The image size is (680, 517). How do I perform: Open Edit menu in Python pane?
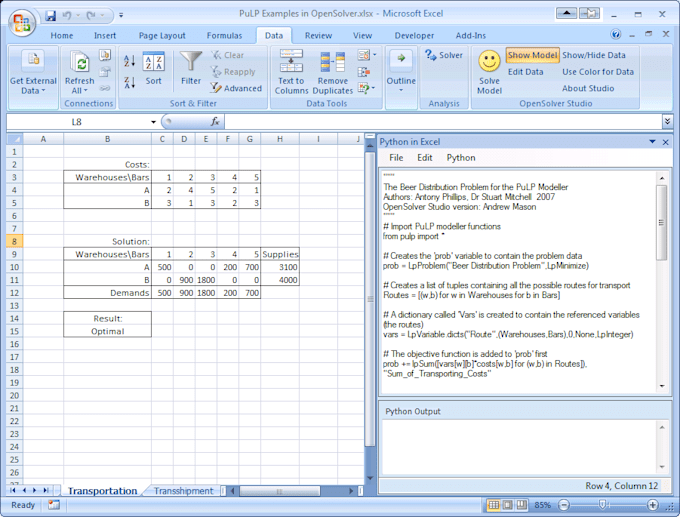[x=425, y=158]
